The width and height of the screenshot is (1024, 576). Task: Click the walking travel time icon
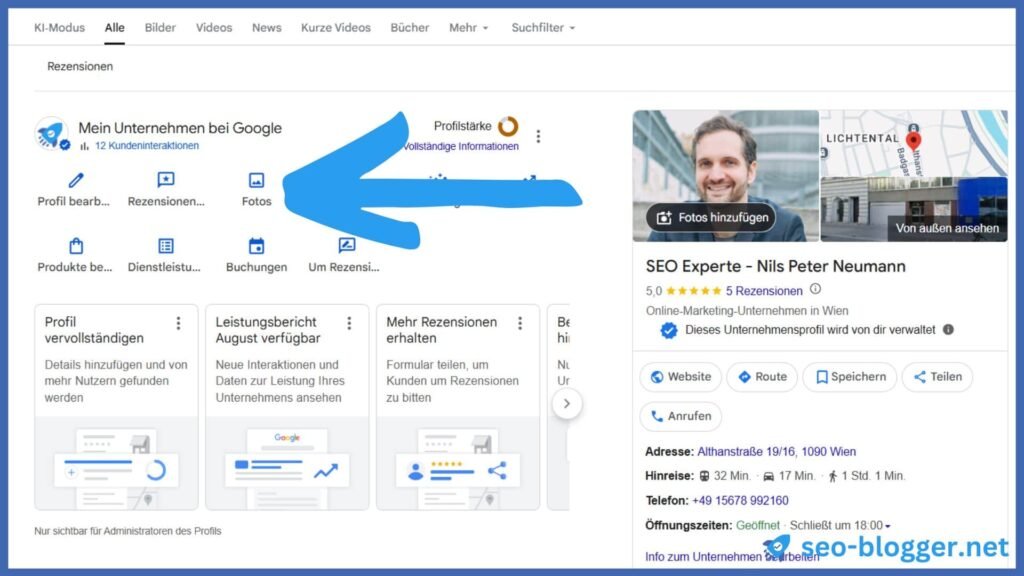pyautogui.click(x=833, y=476)
